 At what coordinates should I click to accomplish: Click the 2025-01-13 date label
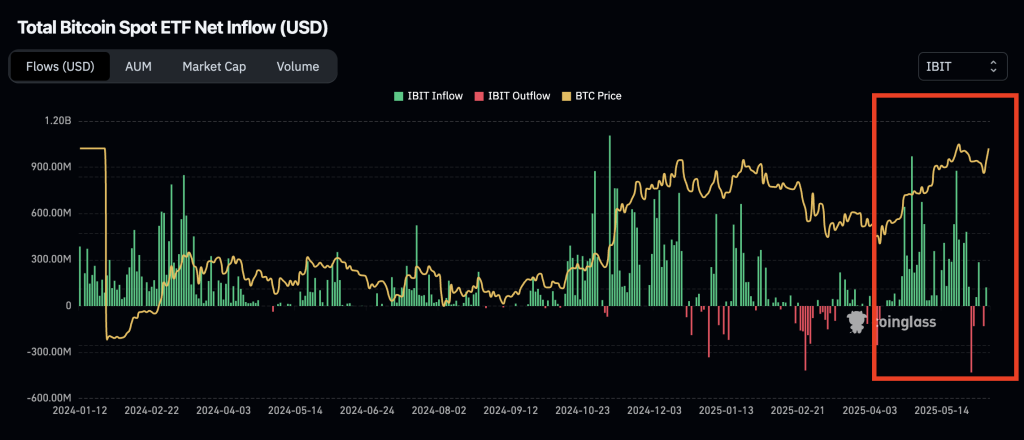tap(726, 411)
